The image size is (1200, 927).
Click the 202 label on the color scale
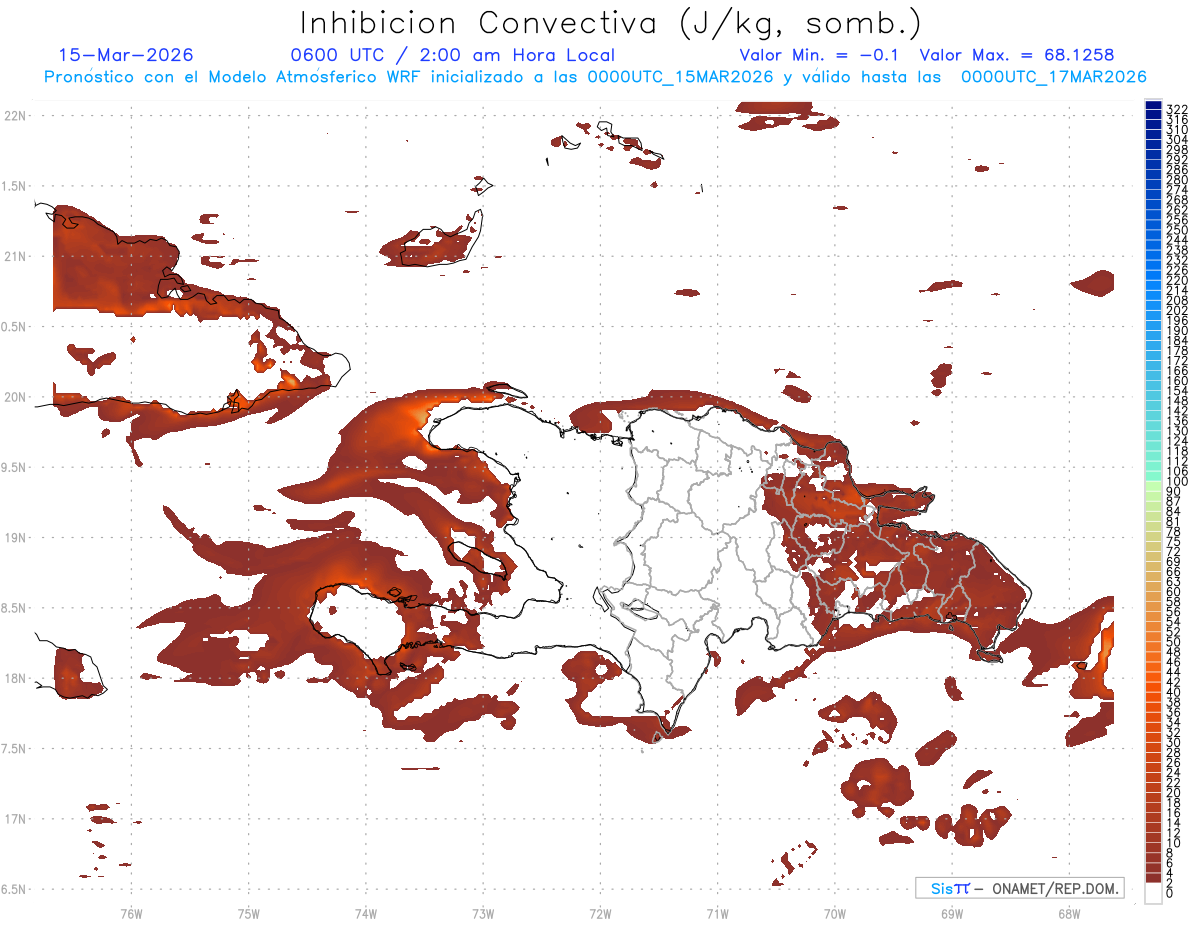click(1176, 310)
